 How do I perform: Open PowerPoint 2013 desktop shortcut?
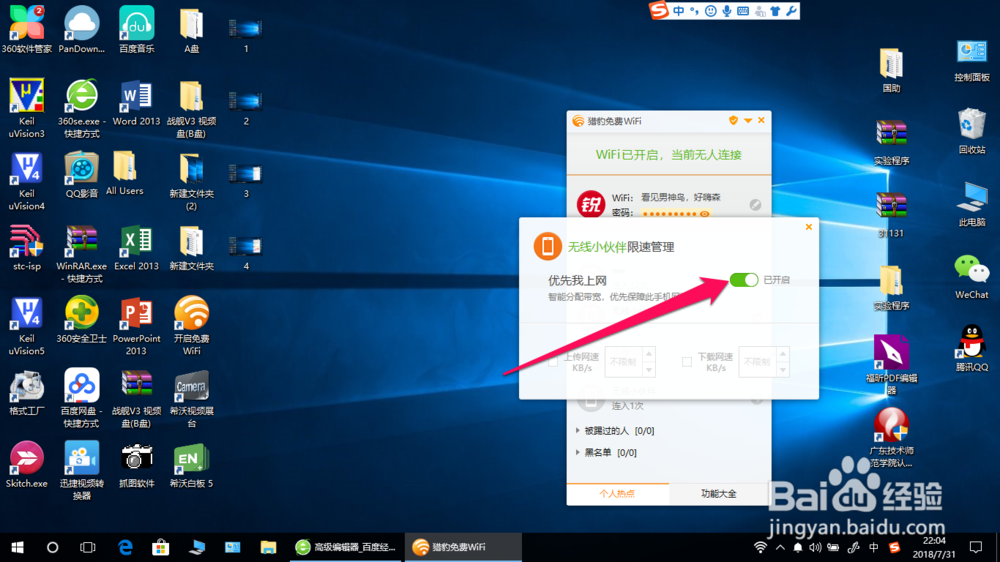point(136,326)
